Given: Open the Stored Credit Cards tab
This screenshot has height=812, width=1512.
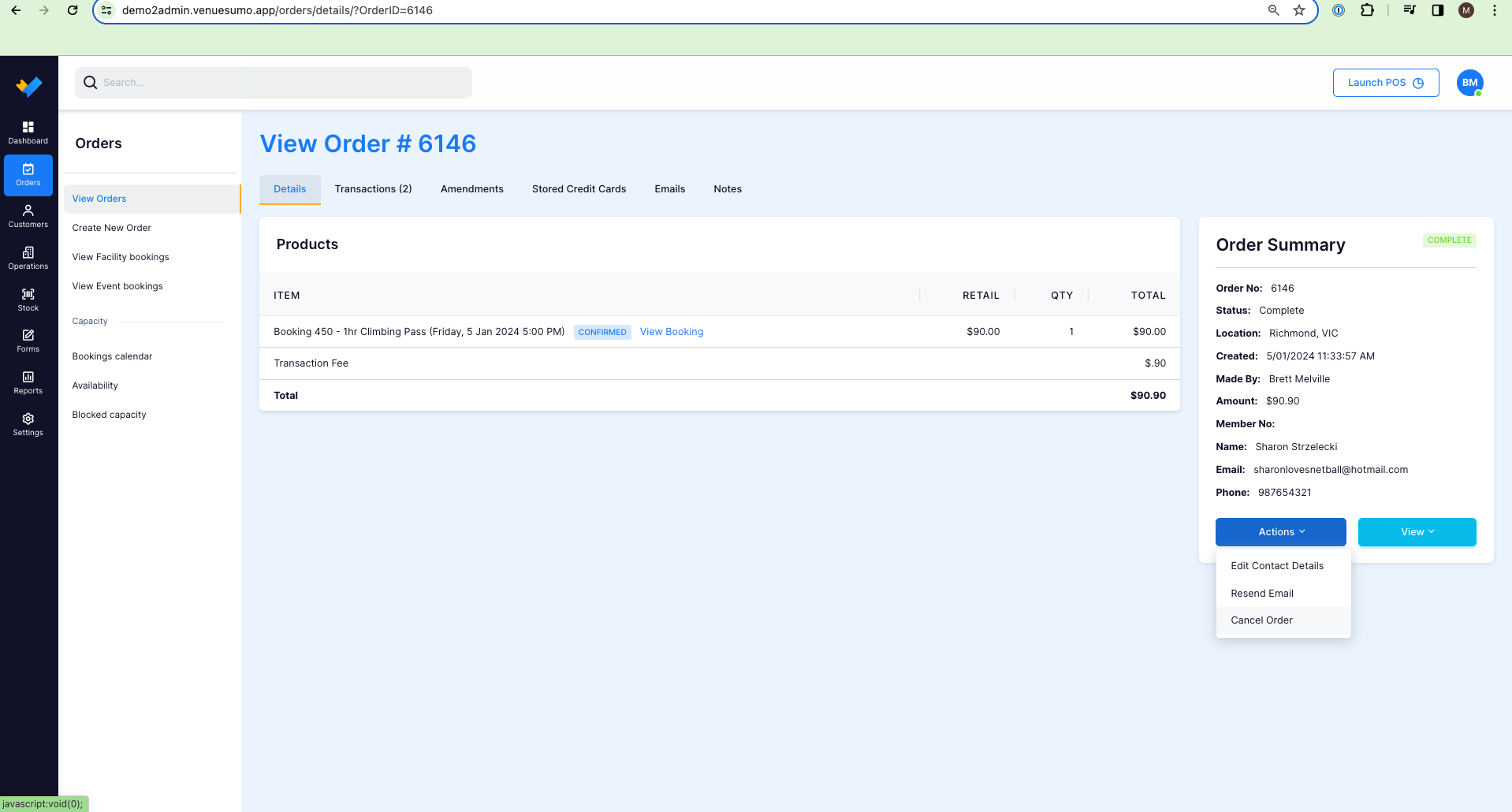Looking at the screenshot, I should click(x=579, y=189).
